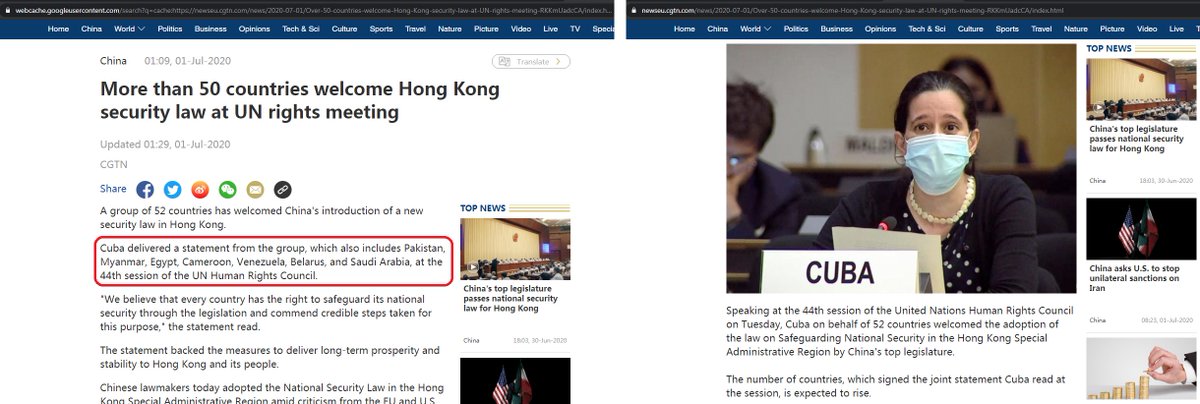The height and width of the screenshot is (404, 1200).
Task: Open Tech & Sci in left window navigation
Action: (x=301, y=29)
